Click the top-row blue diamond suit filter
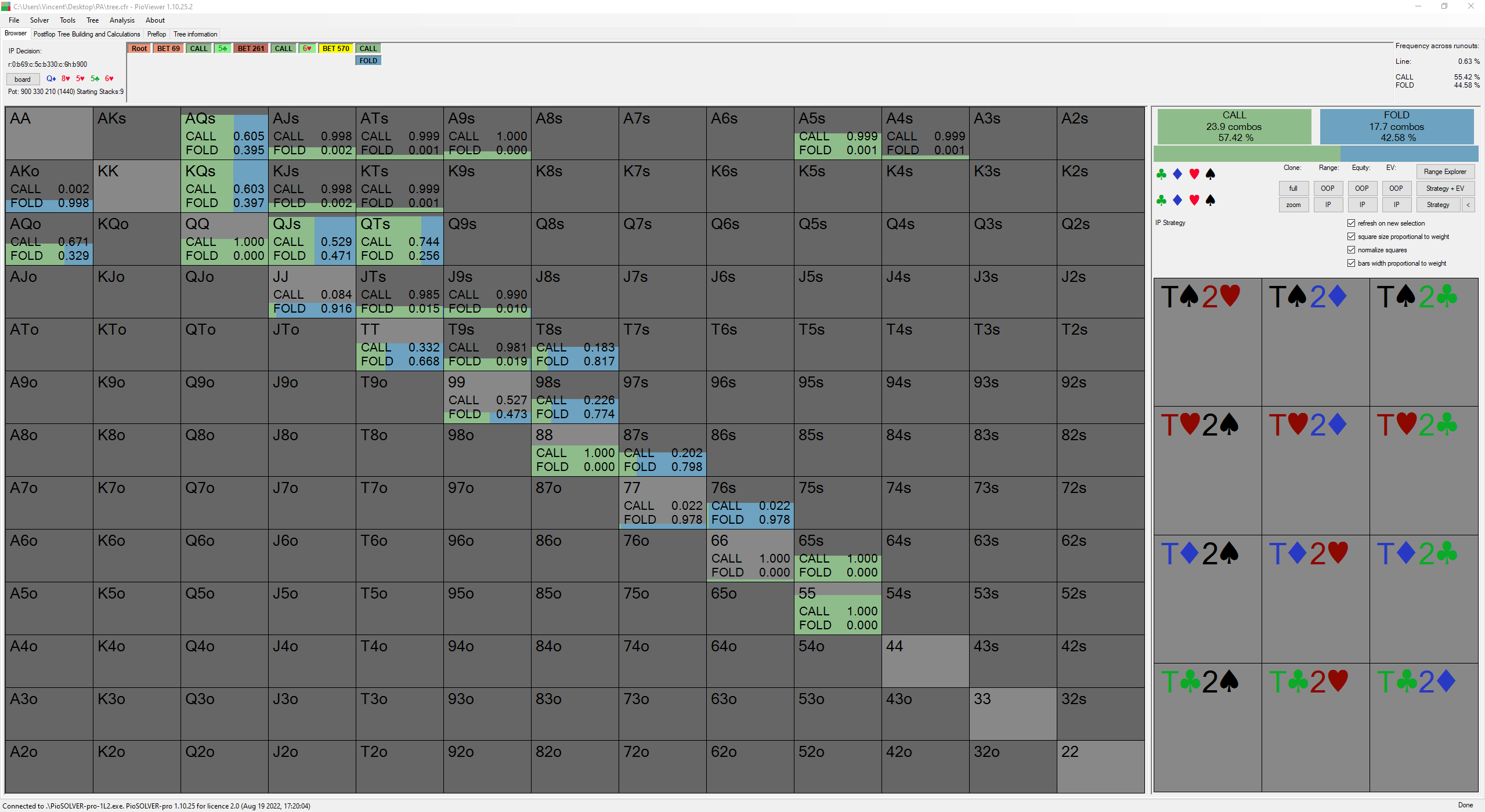Viewport: 1485px width, 812px height. pyautogui.click(x=1177, y=174)
